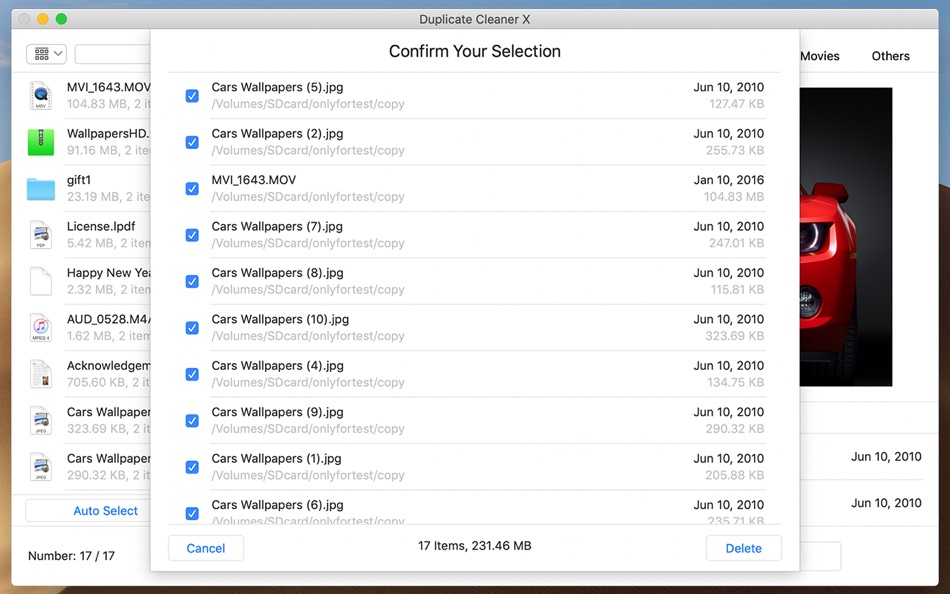950x594 pixels.
Task: Click the 104.83 MB size of MVI_1643.MOV
Action: (x=734, y=196)
